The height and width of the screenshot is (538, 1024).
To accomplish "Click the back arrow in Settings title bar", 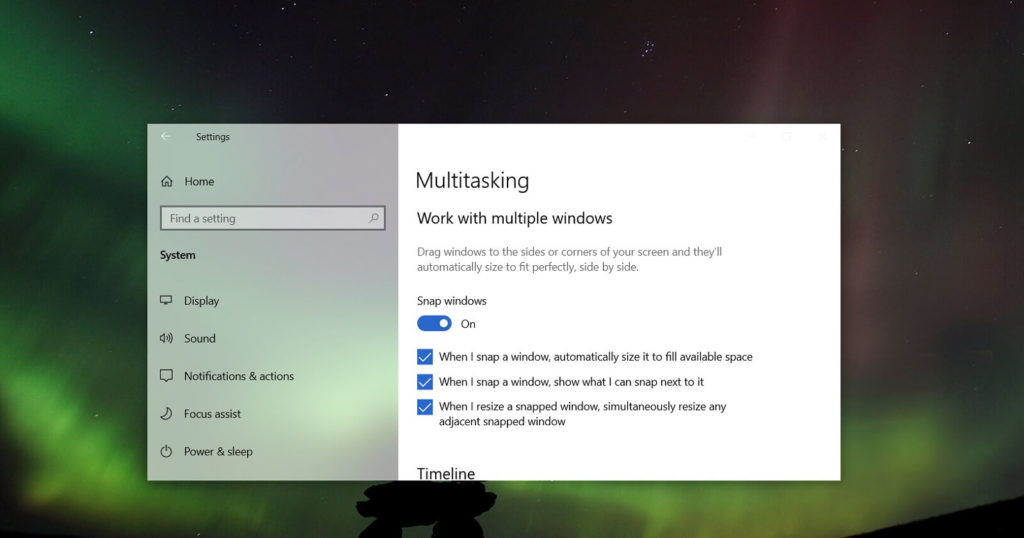I will (166, 137).
